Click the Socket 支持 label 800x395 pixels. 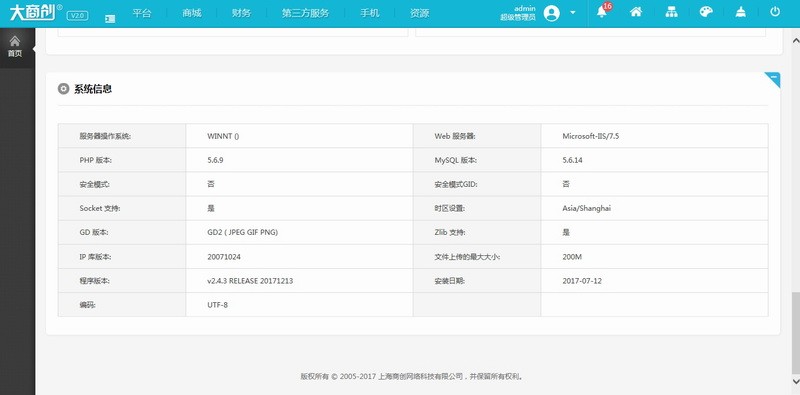pyautogui.click(x=99, y=208)
